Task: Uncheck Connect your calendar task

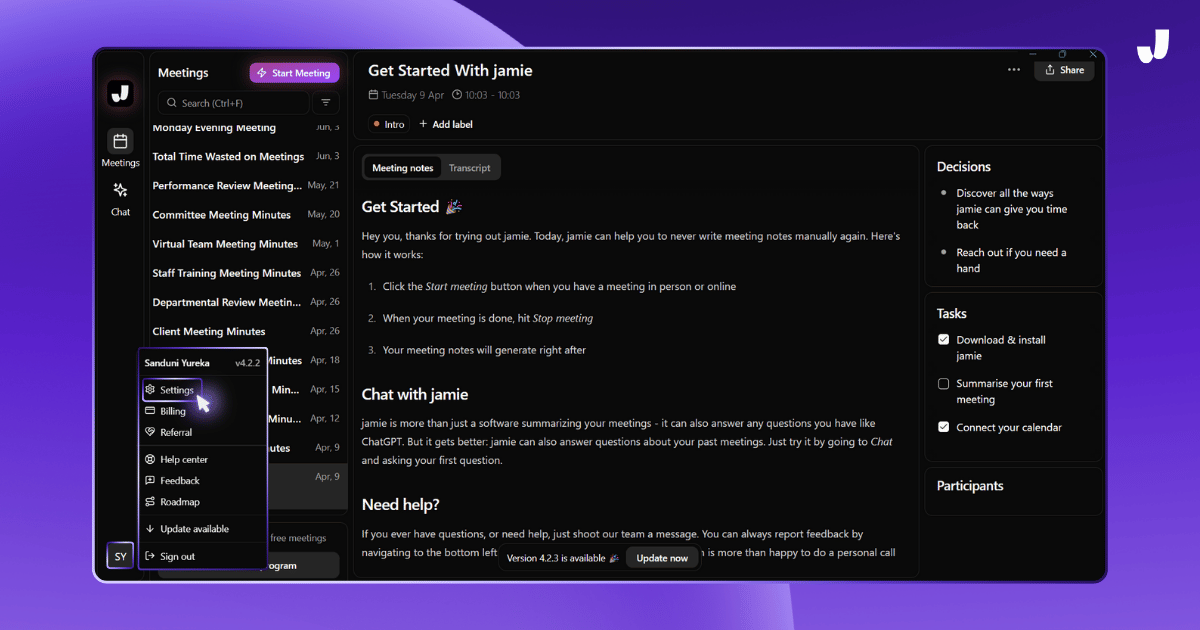Action: click(943, 427)
